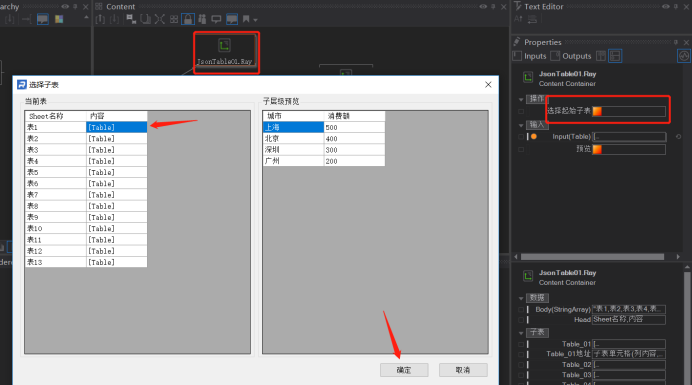Click the 消费额 column header in preview
This screenshot has height=385, width=692.
pyautogui.click(x=354, y=116)
